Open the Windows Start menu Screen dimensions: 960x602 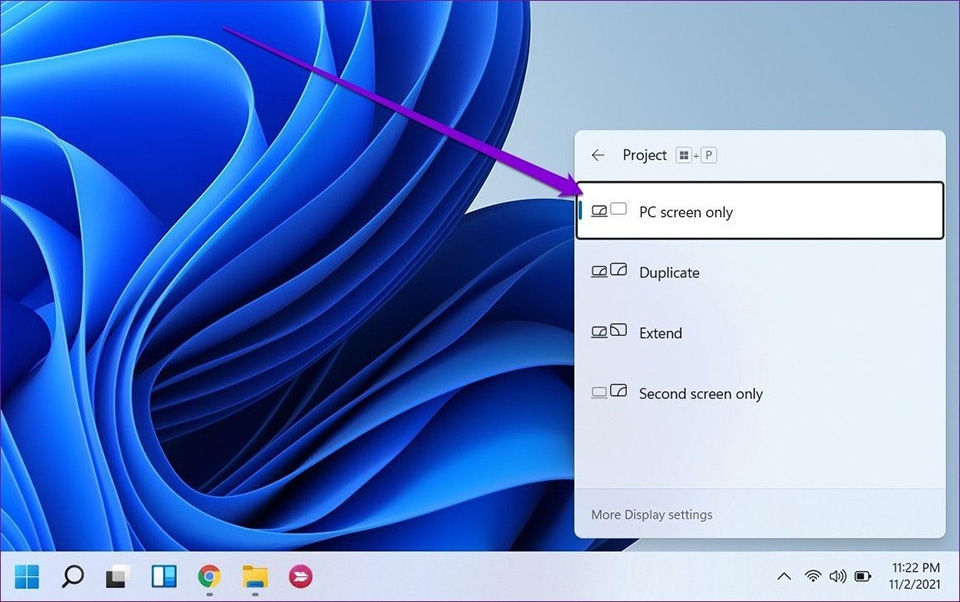[27, 576]
